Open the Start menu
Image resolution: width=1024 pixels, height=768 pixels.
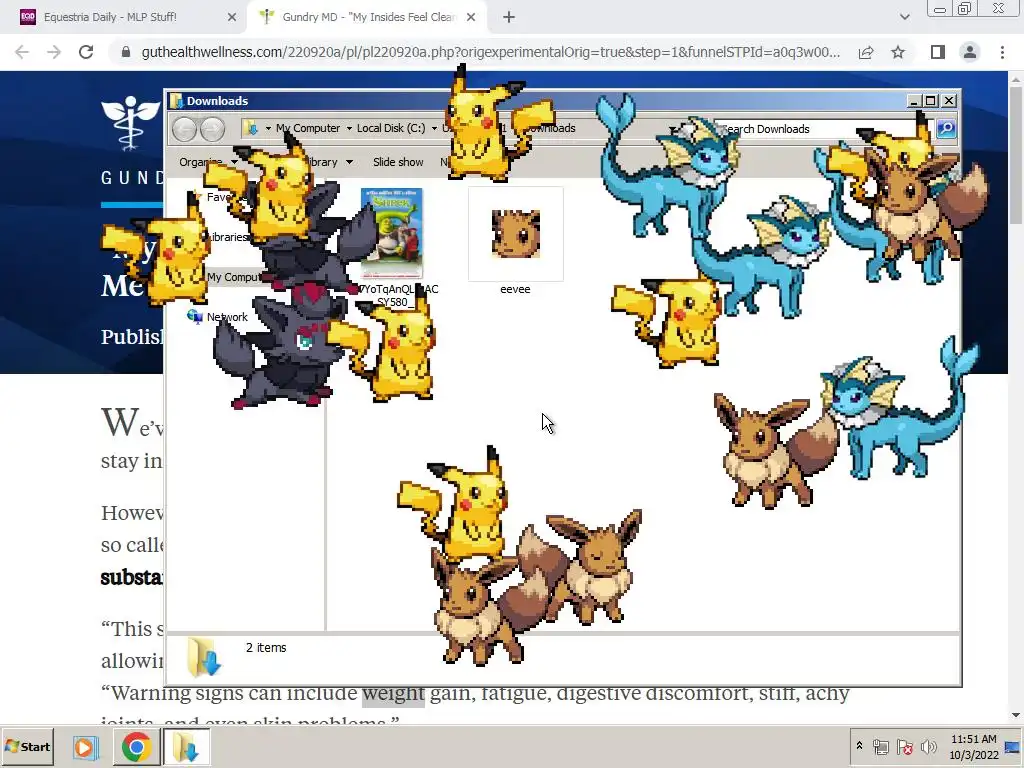click(x=28, y=746)
